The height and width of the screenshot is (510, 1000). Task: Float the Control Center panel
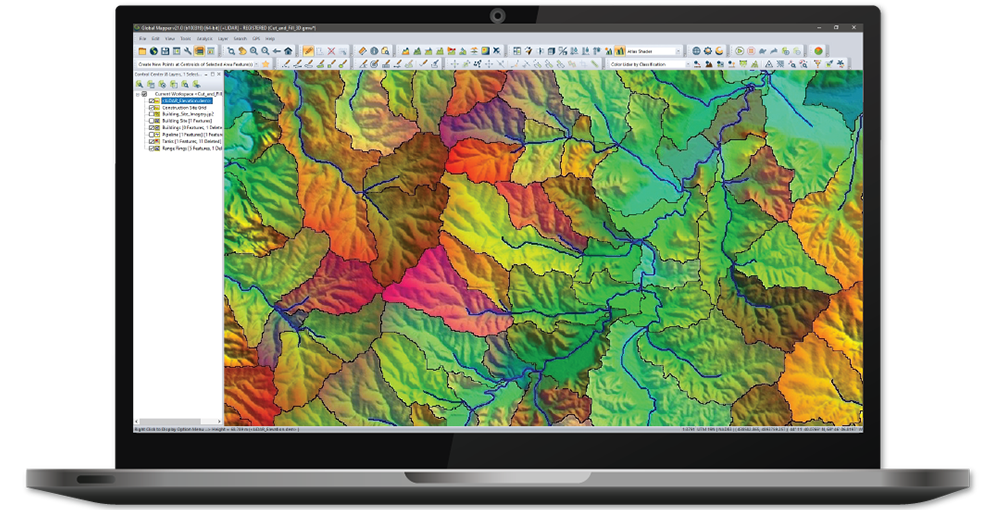[x=212, y=75]
